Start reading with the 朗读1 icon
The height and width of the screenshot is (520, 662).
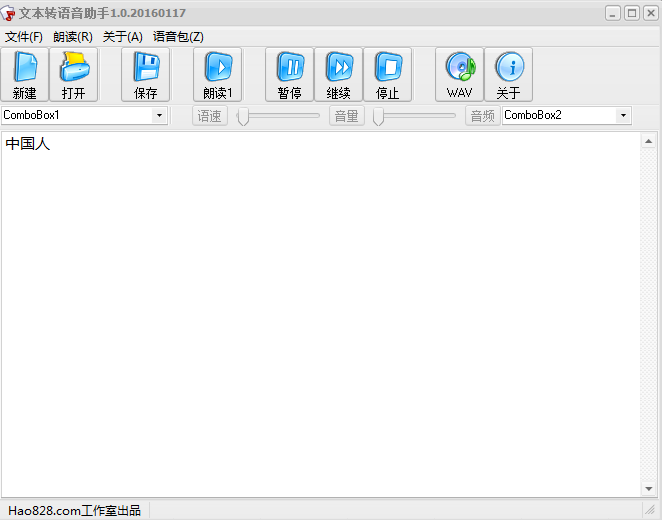coord(218,74)
